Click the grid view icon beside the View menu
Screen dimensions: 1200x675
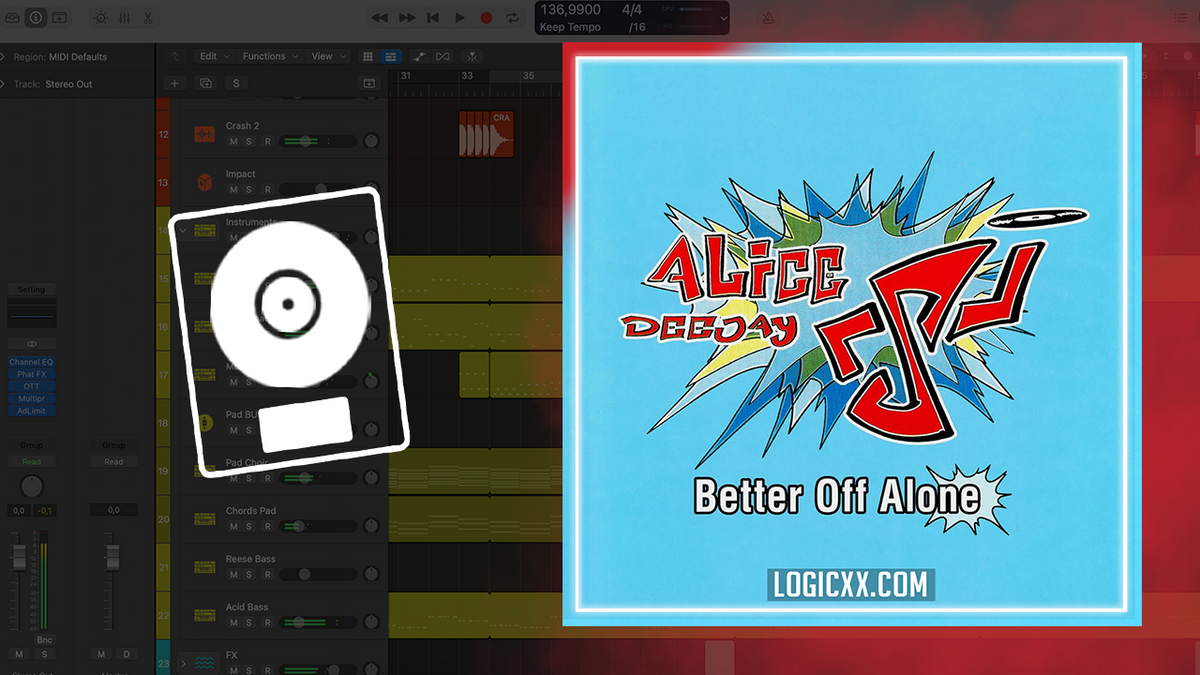click(x=368, y=56)
